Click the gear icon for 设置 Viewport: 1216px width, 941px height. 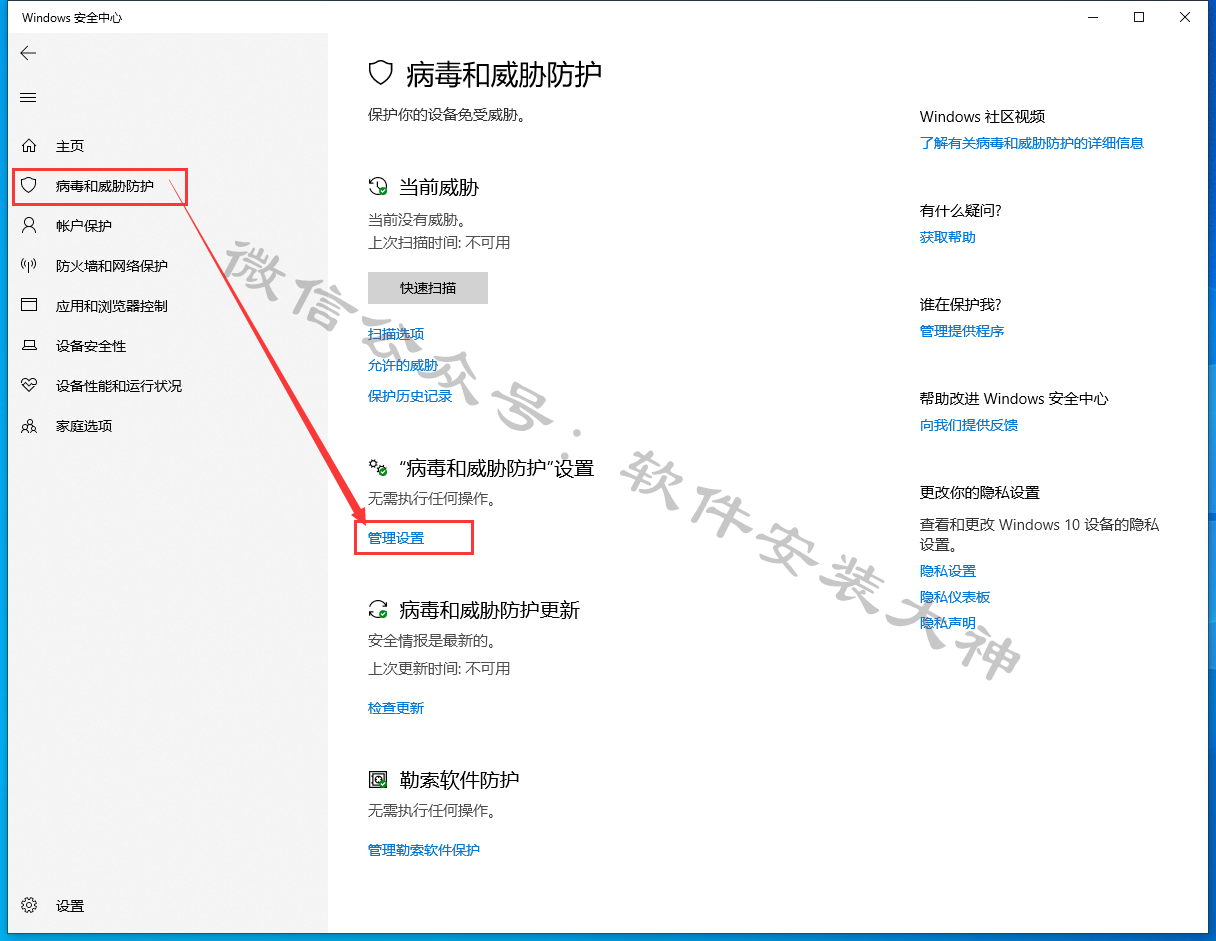29,905
